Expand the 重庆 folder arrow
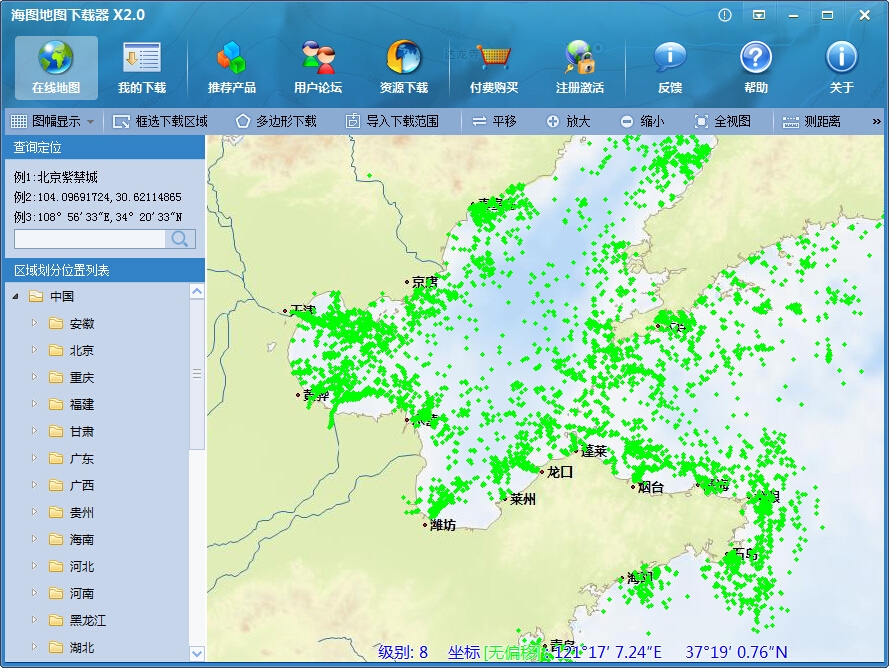This screenshot has height=668, width=889. click(34, 377)
